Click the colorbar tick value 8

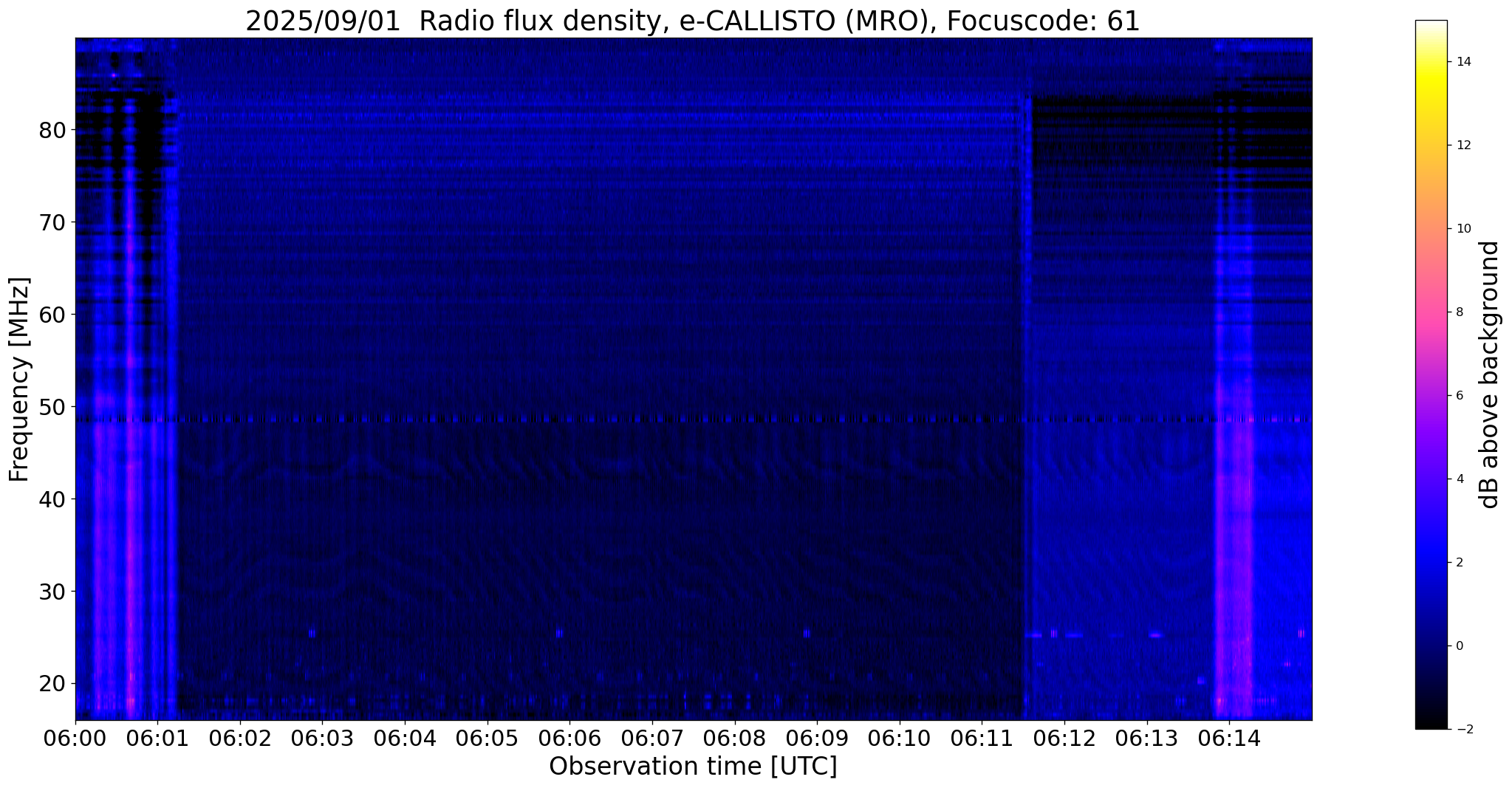pyautogui.click(x=1460, y=312)
